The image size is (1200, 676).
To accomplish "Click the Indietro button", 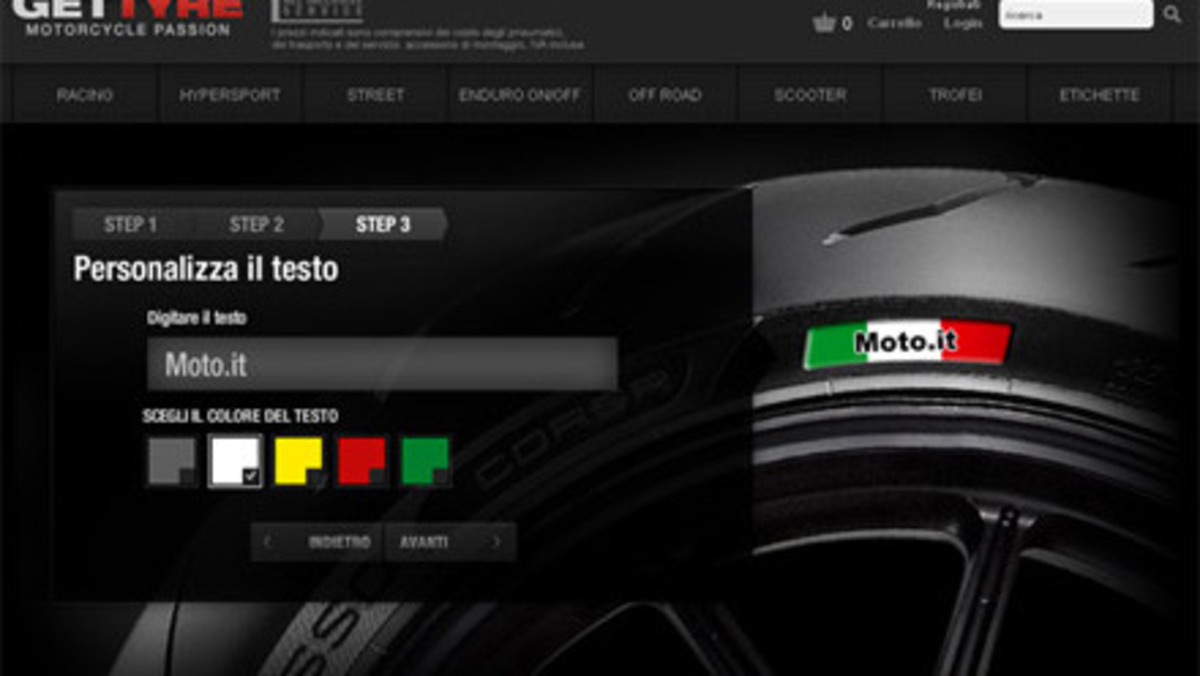I will click(317, 542).
